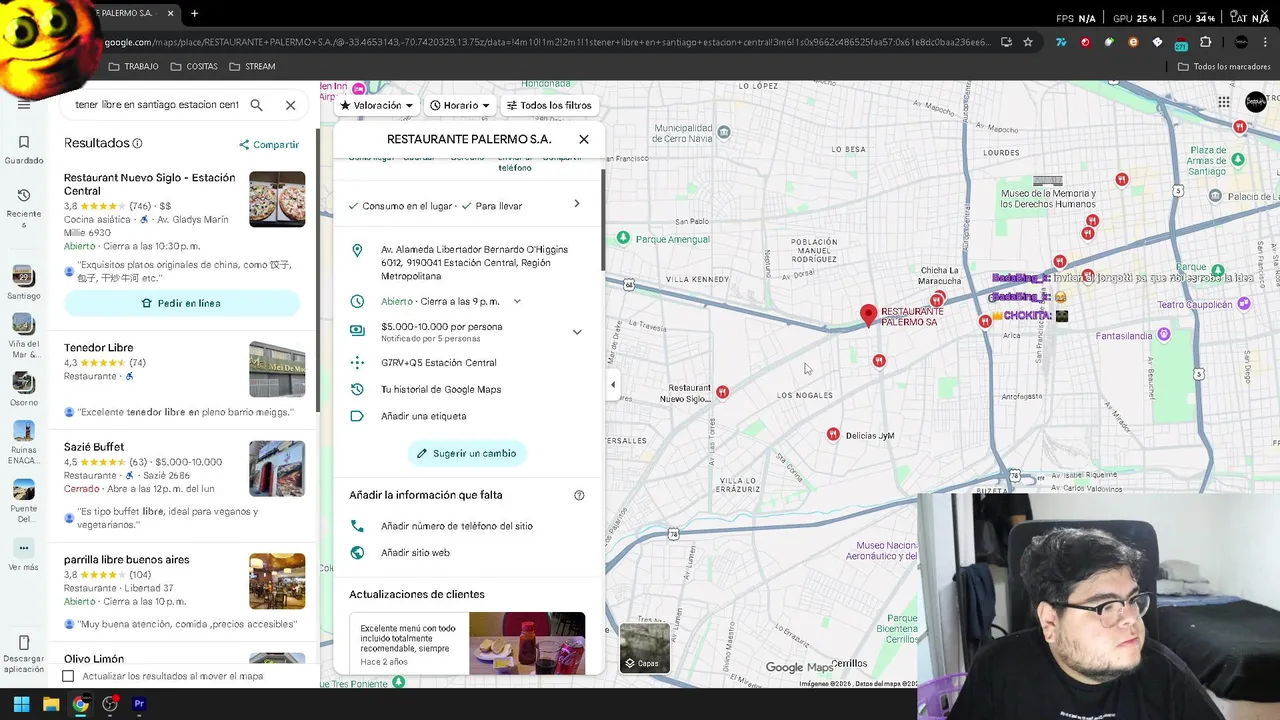
Task: Open the Santiago recent place shortcut
Action: click(24, 282)
